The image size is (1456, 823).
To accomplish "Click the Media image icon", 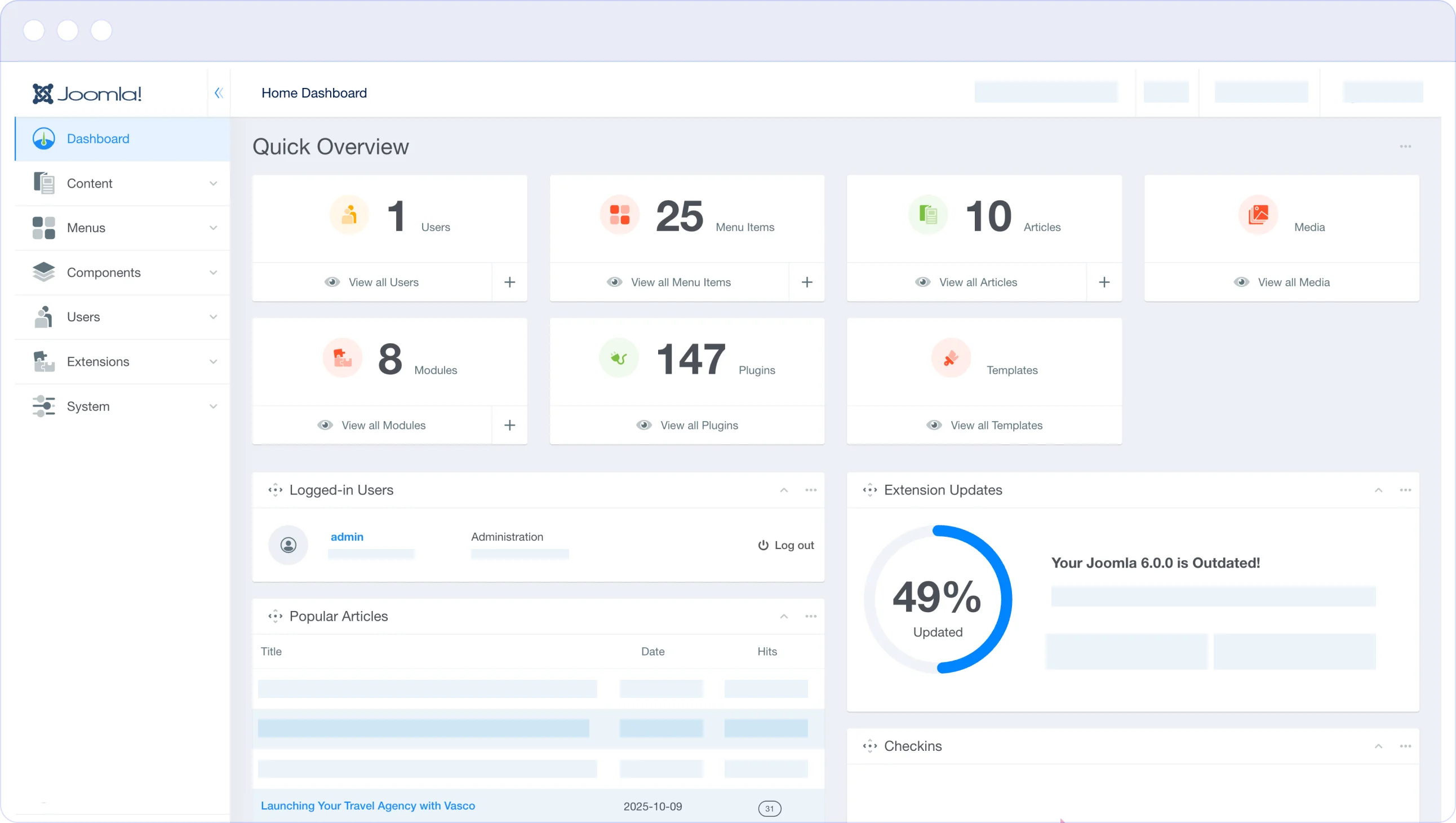I will click(x=1258, y=215).
